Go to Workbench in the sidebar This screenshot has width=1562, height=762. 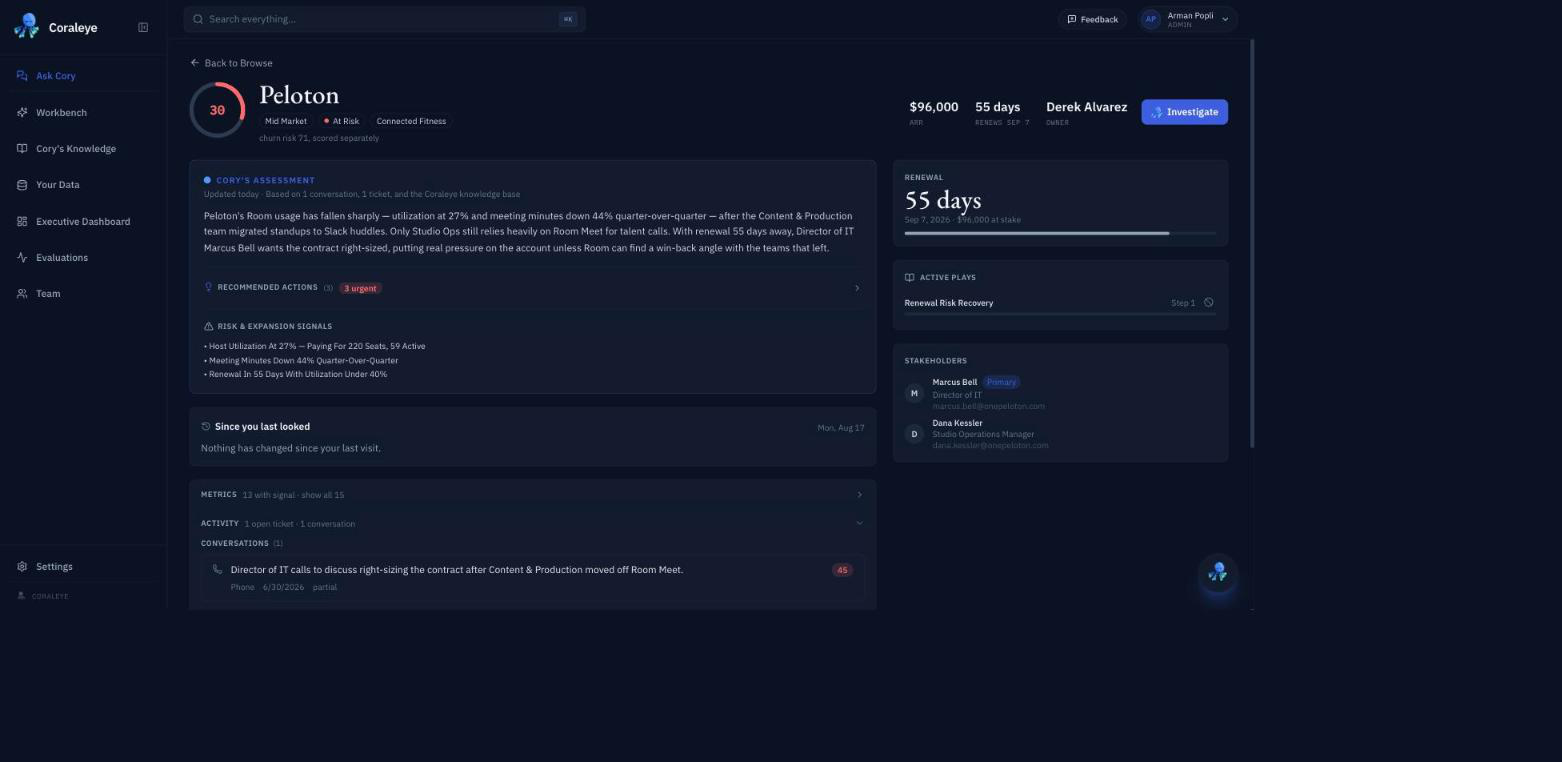tap(83, 113)
